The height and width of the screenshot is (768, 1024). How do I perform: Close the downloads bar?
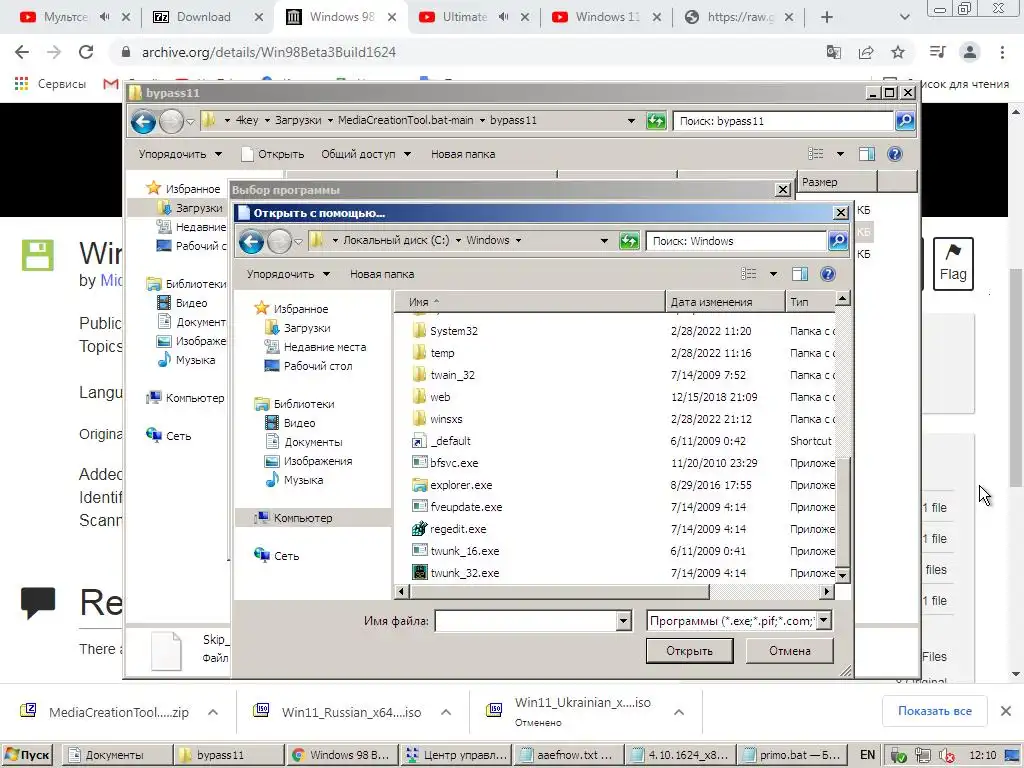click(1006, 711)
